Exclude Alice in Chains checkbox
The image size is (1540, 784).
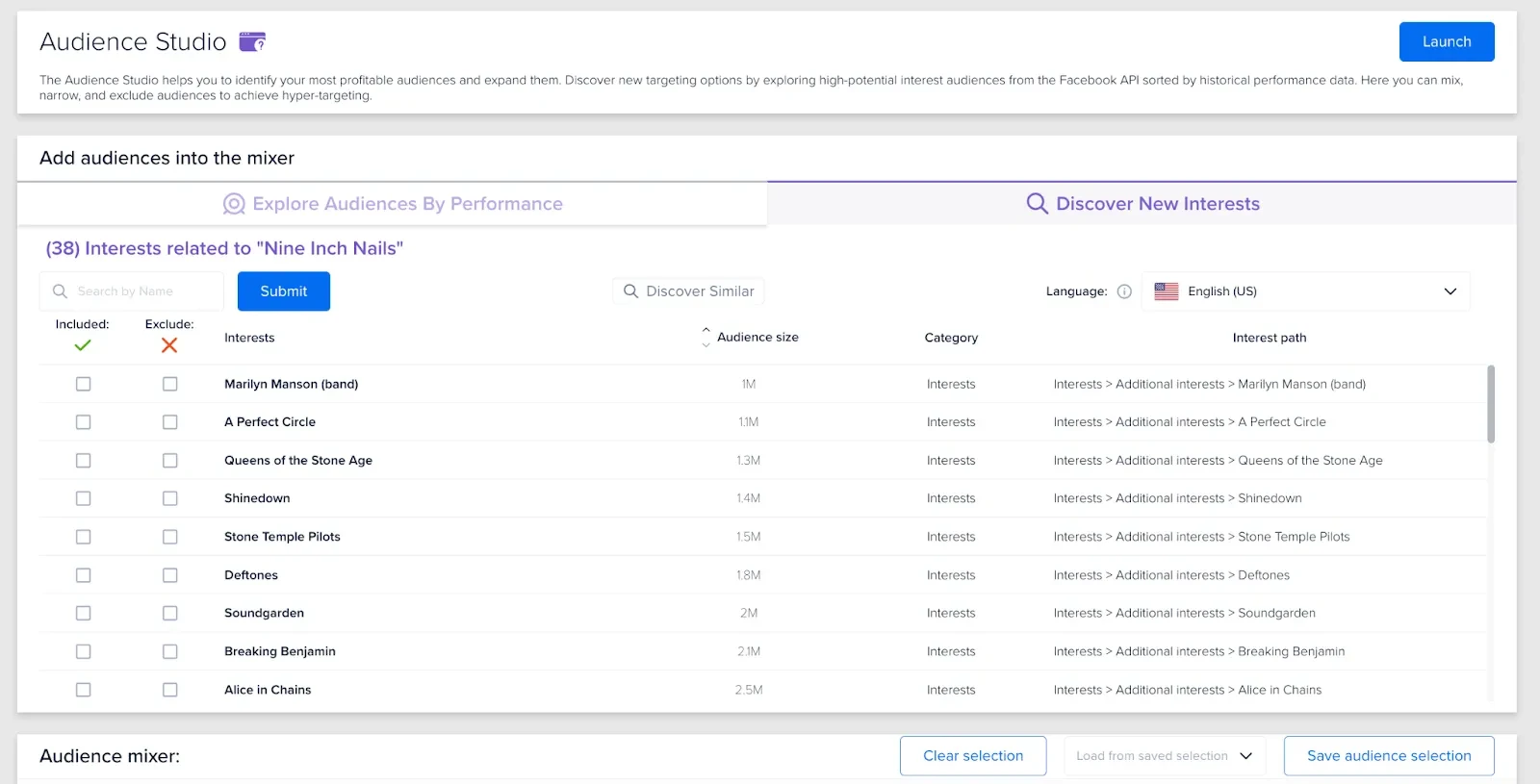click(170, 690)
